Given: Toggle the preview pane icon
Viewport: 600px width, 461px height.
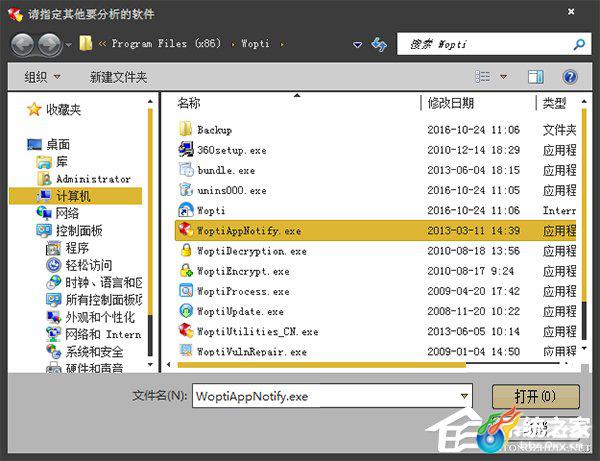Looking at the screenshot, I should coord(536,77).
